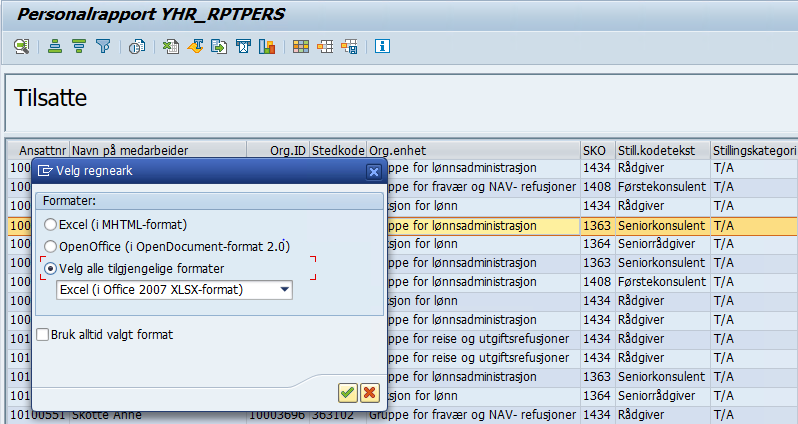Sort ascending using the toolbar icon
Viewport: 798px width, 424px height.
point(54,46)
